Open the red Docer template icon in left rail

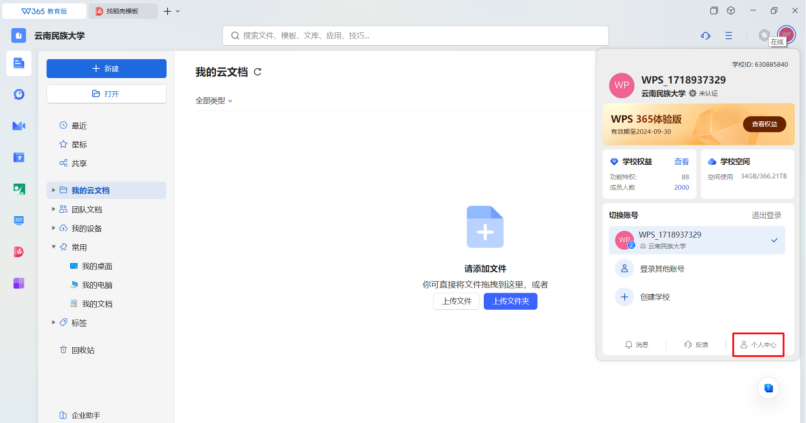point(19,252)
